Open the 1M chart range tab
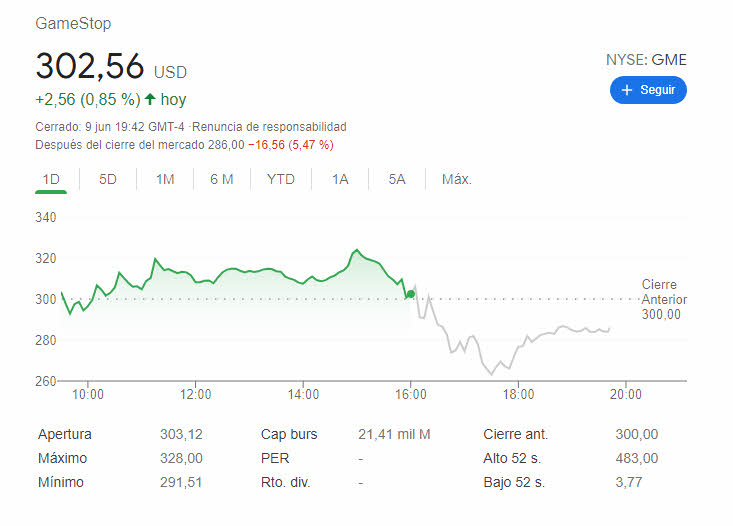This screenshot has width=733, height=526. 165,179
